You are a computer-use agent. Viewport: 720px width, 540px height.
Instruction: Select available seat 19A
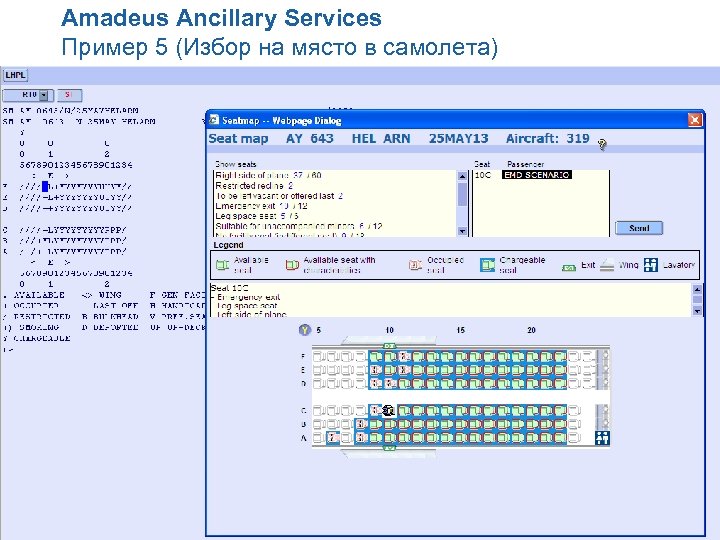pos(518,438)
